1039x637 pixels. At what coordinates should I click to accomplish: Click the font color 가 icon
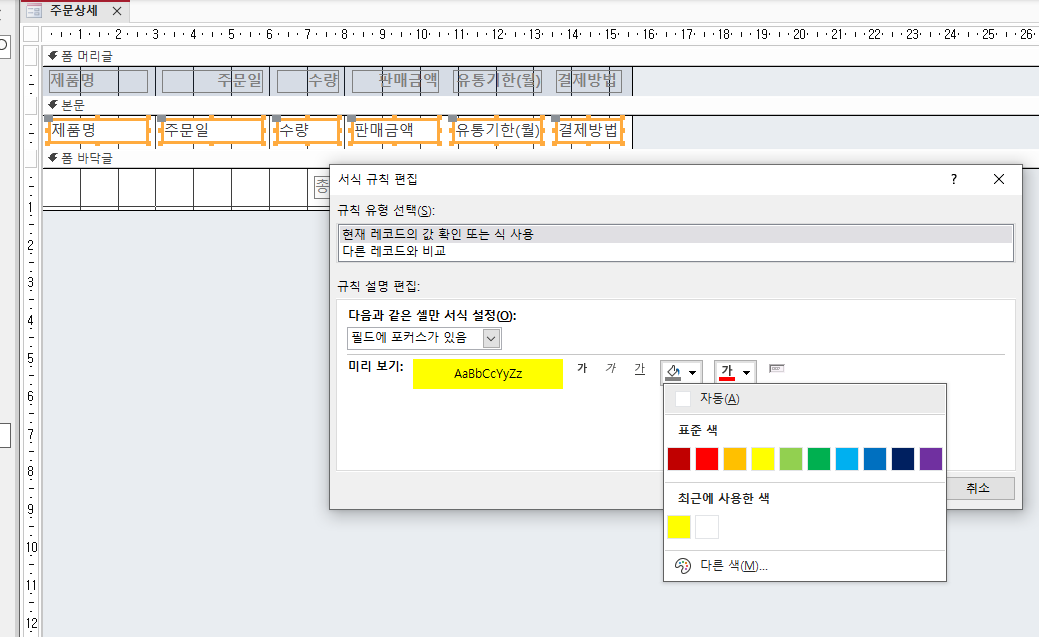click(727, 371)
